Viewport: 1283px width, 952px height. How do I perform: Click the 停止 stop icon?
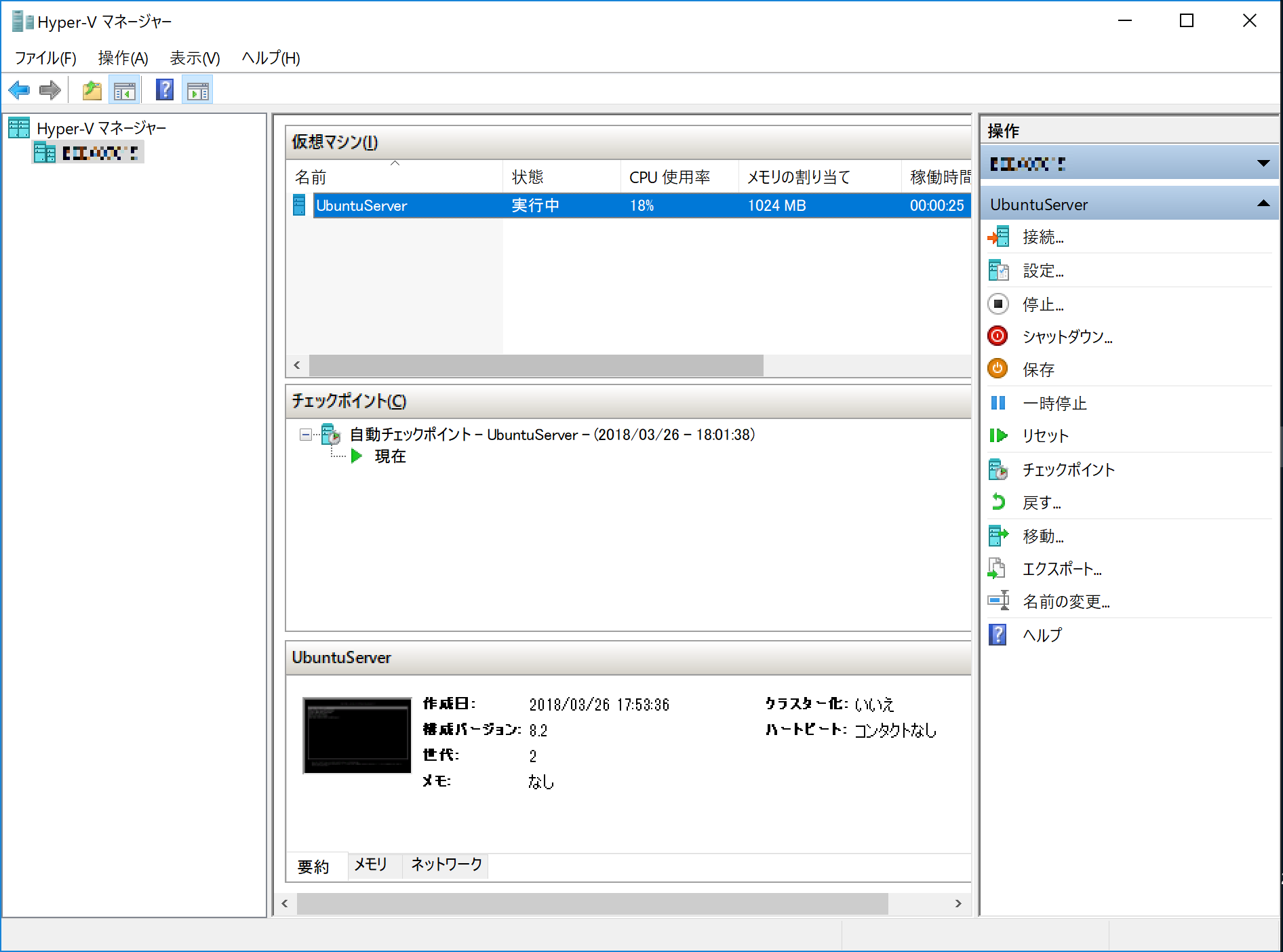tap(998, 304)
